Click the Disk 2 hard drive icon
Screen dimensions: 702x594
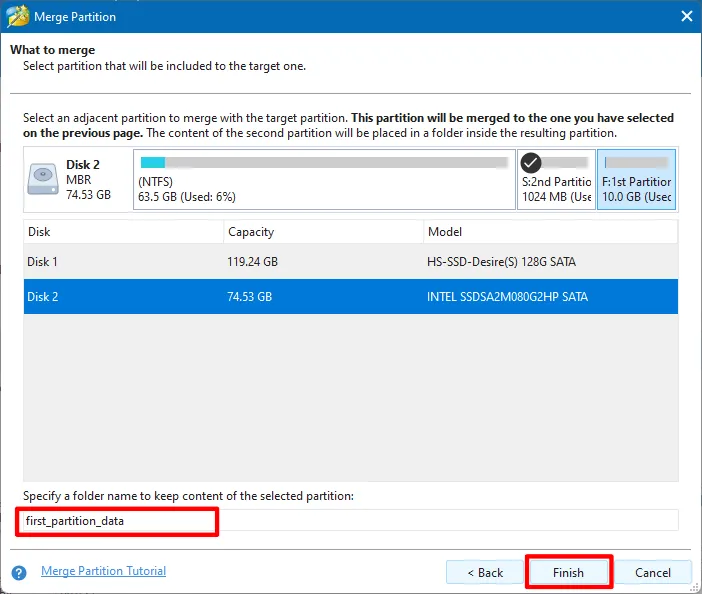pos(43,179)
